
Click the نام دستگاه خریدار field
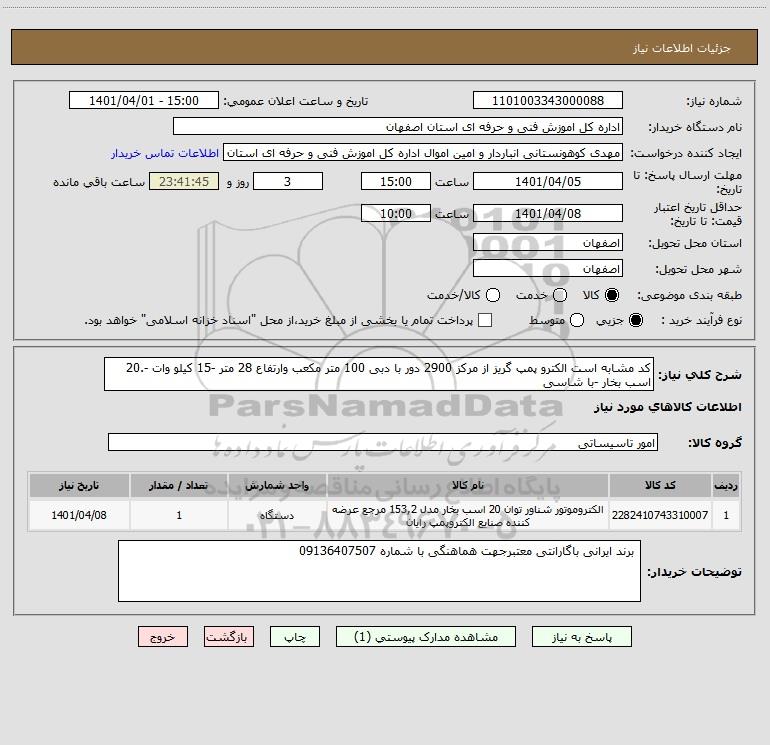pyautogui.click(x=398, y=127)
